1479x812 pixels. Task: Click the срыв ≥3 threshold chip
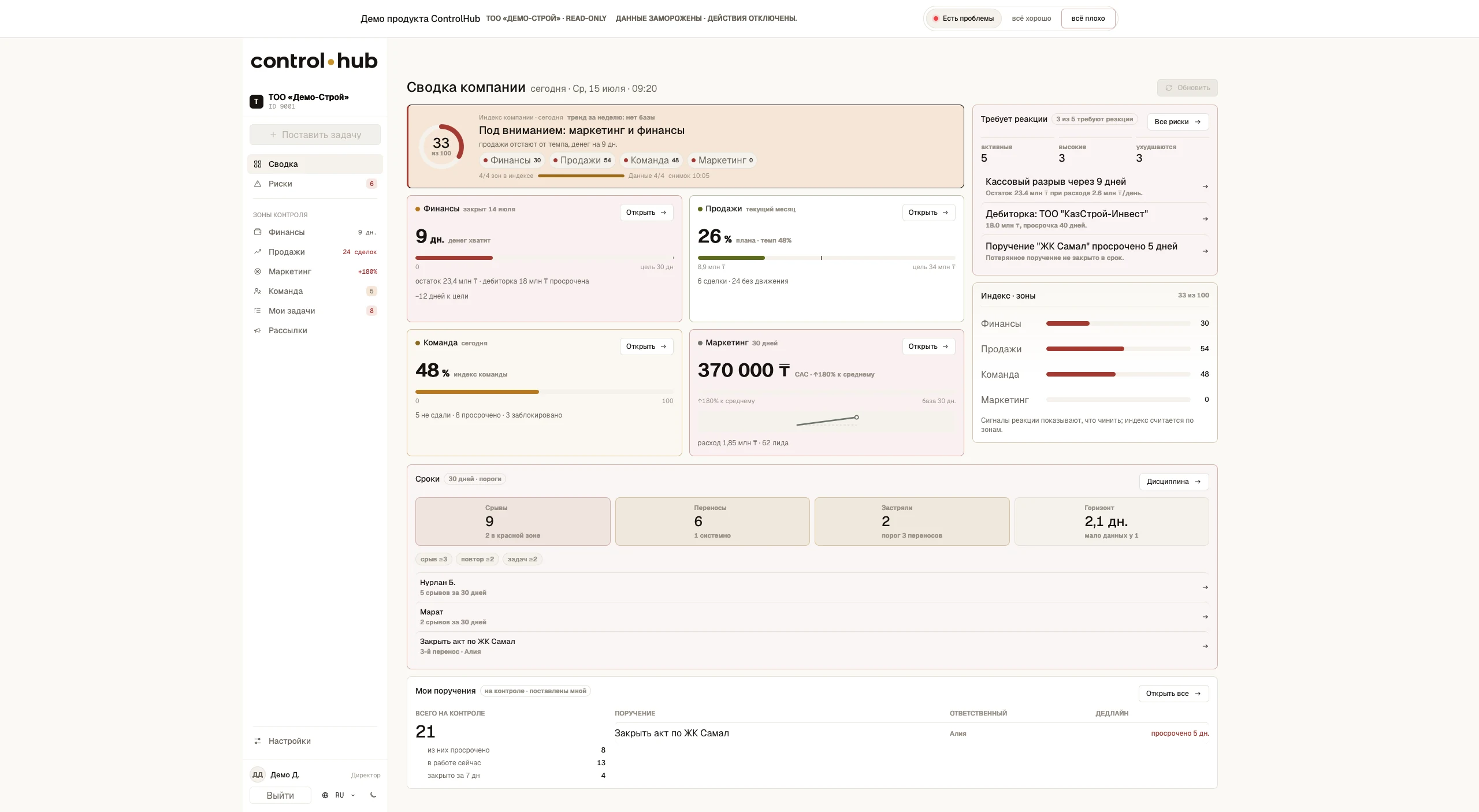pos(434,559)
